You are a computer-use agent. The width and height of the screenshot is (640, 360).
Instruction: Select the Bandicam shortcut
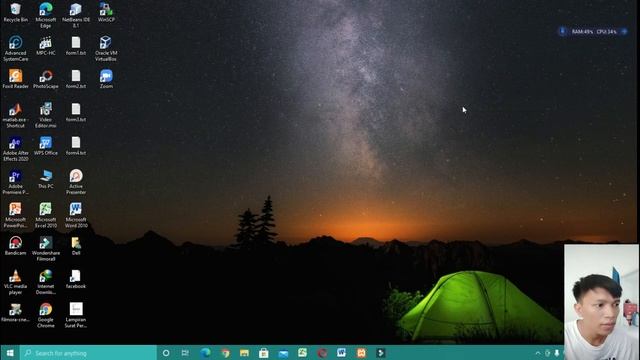pos(16,245)
